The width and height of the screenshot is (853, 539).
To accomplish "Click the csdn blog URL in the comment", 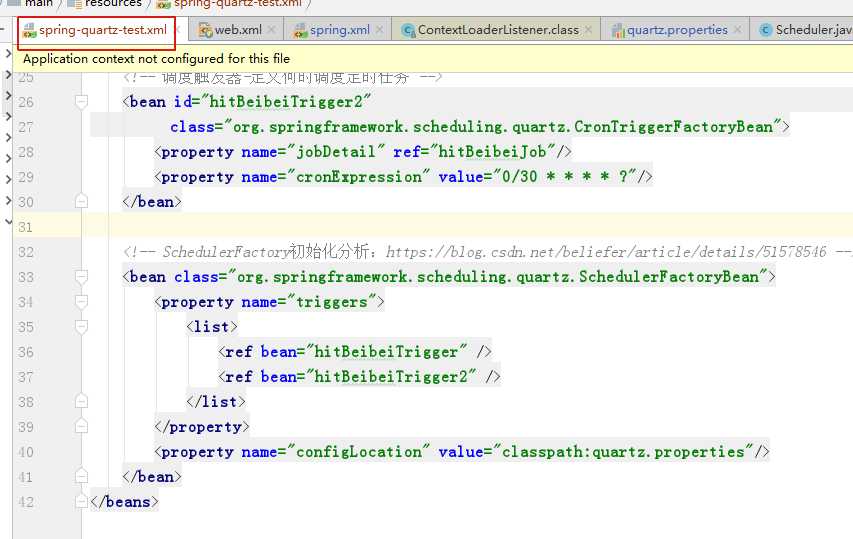I will [606, 252].
